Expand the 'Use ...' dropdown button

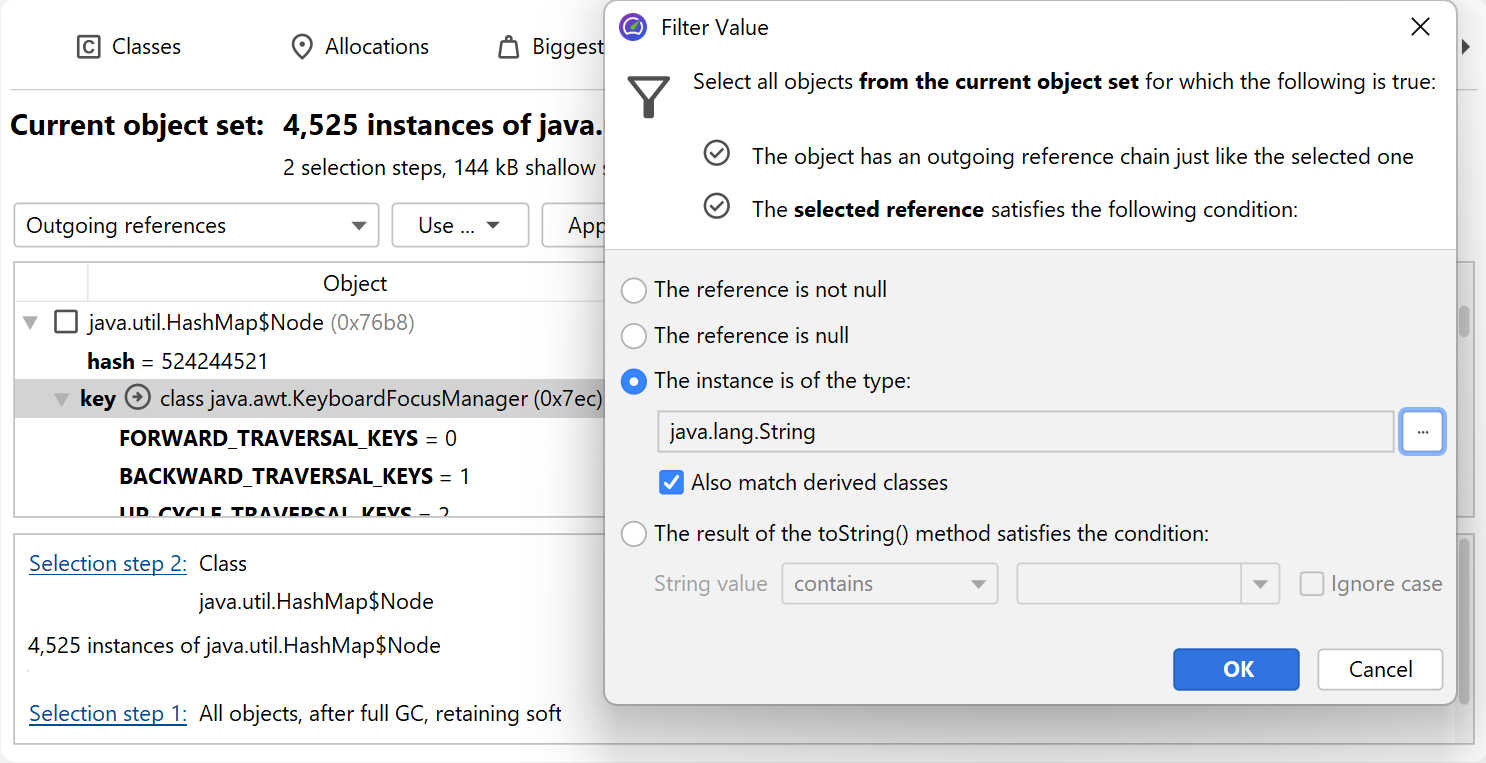click(460, 226)
